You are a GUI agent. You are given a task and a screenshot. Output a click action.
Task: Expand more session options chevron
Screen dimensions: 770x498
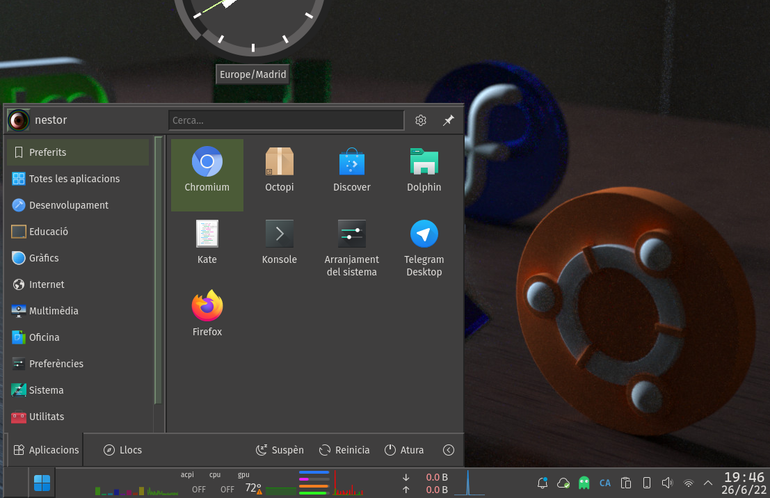448,450
